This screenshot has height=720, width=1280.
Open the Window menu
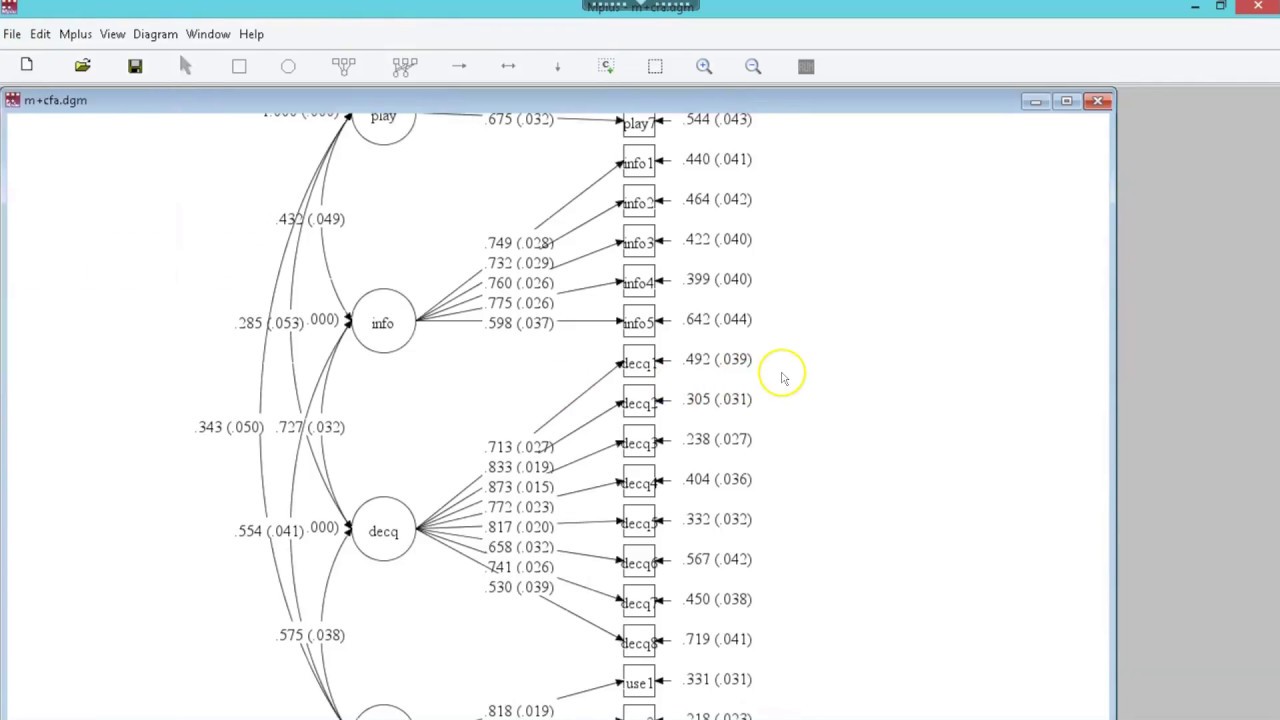[x=208, y=34]
